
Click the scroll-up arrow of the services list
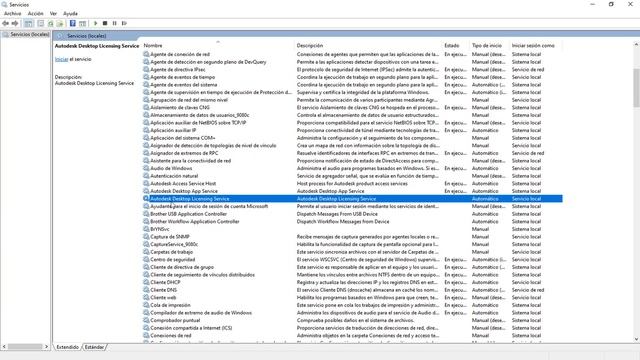point(636,44)
